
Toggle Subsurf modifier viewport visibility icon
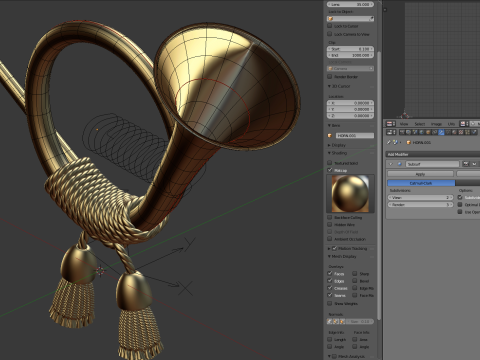point(474,164)
